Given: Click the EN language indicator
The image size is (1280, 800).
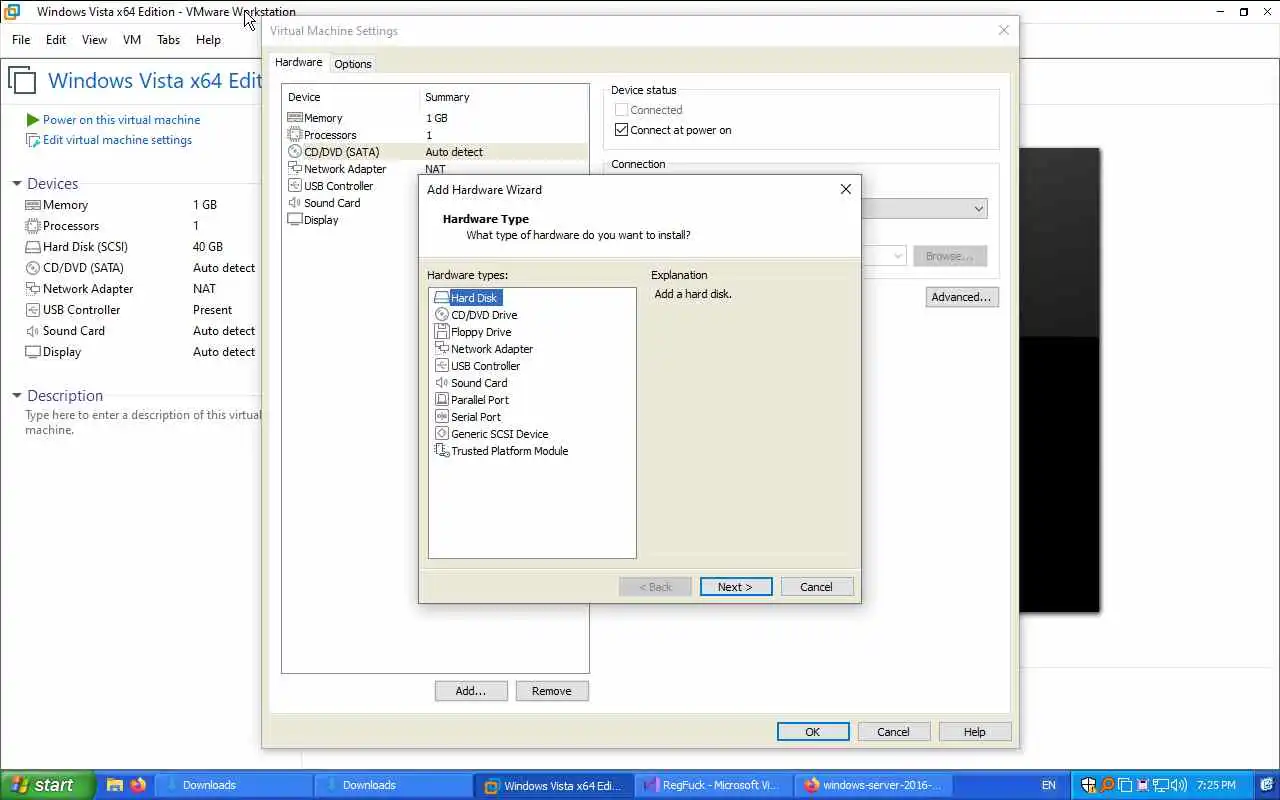Looking at the screenshot, I should (1048, 785).
